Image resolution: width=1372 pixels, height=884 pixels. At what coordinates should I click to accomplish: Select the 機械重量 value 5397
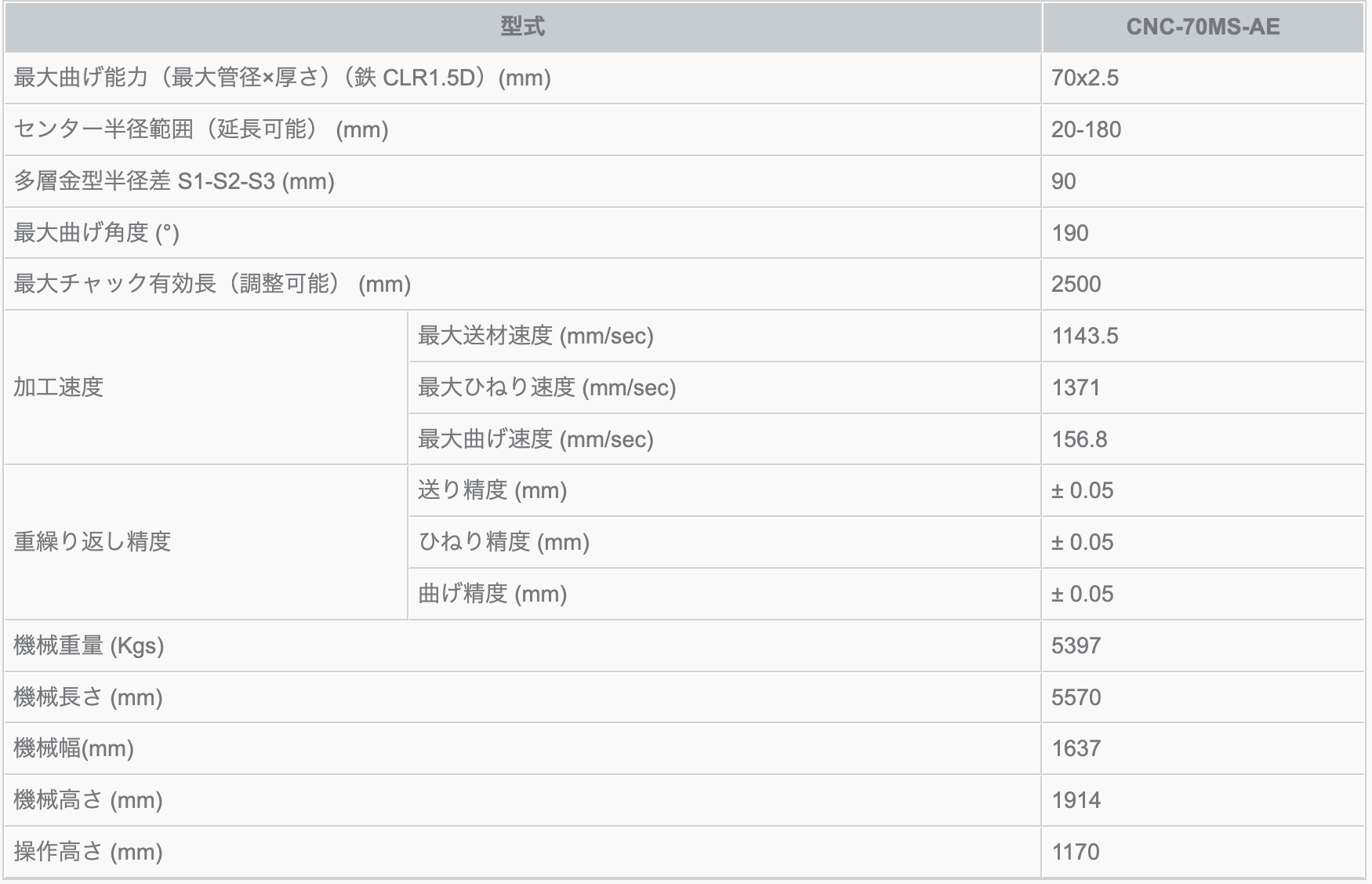point(1076,646)
